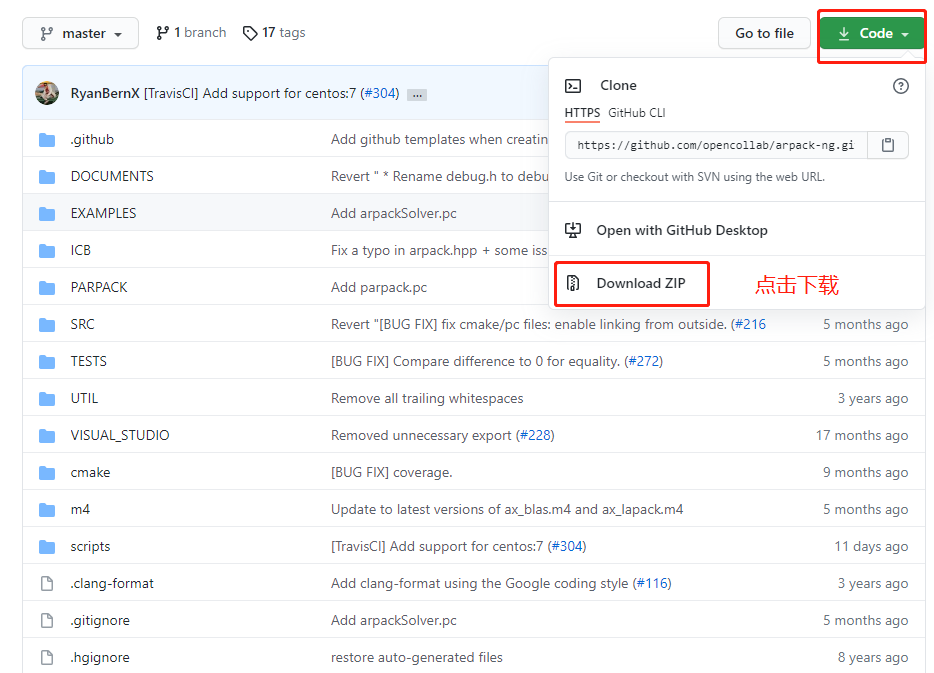Open the PARPACK folder
Image resolution: width=934 pixels, height=673 pixels.
pyautogui.click(x=99, y=287)
